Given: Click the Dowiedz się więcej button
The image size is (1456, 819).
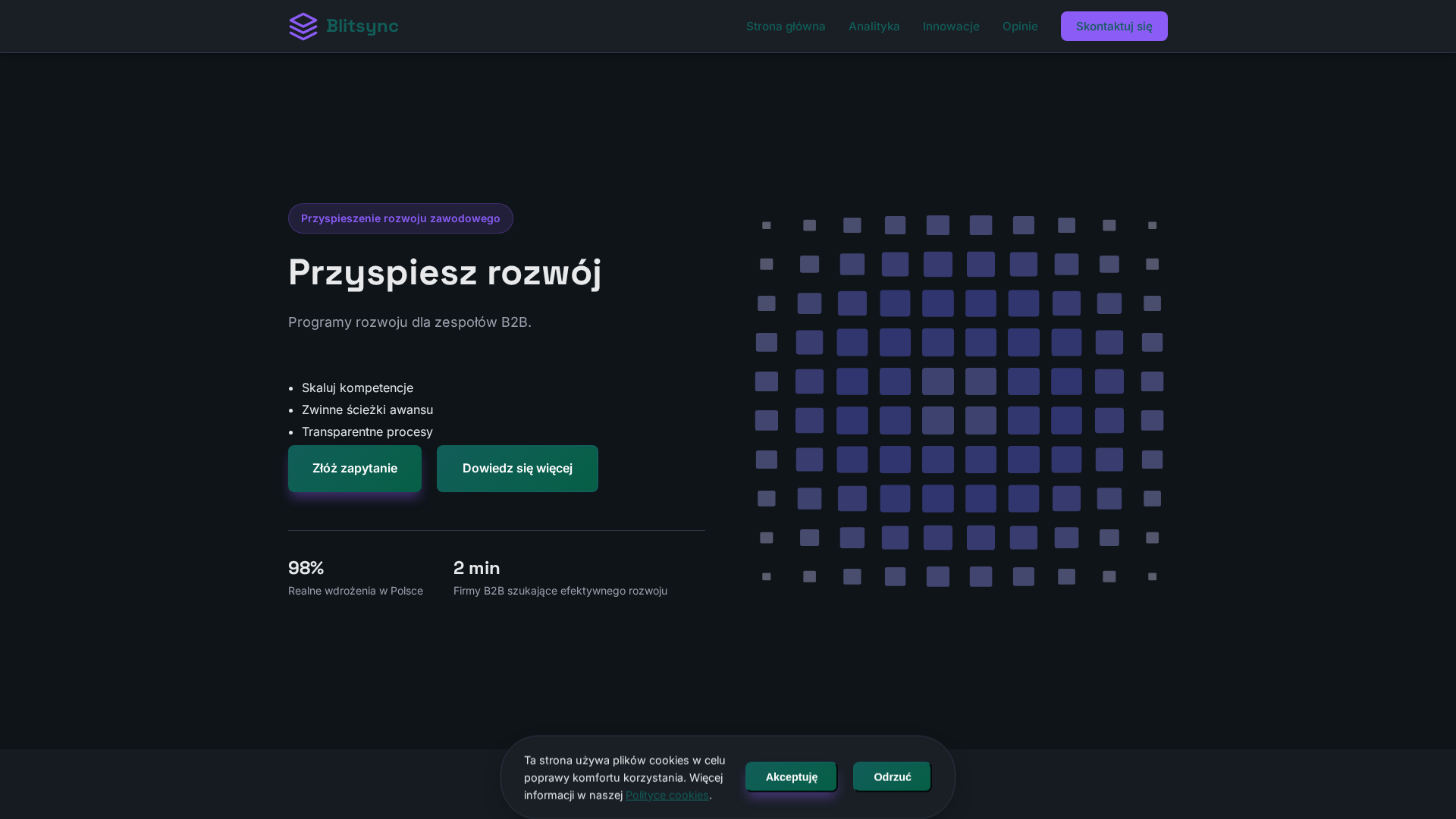Looking at the screenshot, I should (x=517, y=469).
